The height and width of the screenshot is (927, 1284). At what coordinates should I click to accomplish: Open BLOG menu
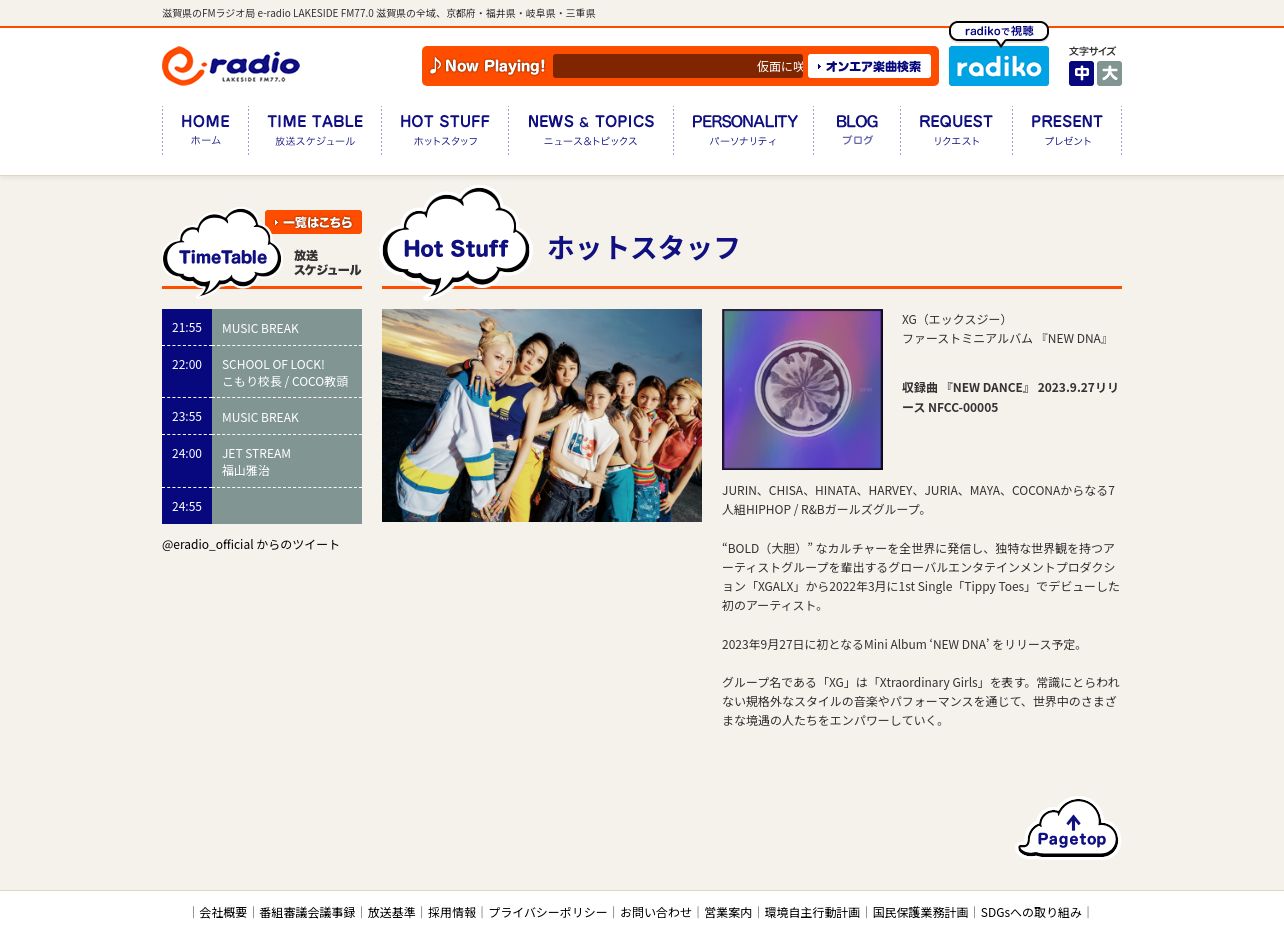click(857, 130)
